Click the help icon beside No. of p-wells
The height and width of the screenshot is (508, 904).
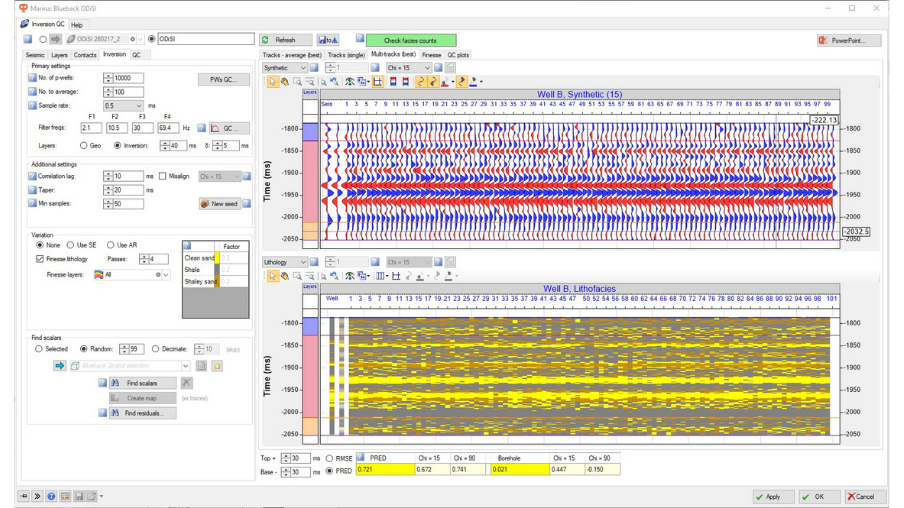click(32, 78)
